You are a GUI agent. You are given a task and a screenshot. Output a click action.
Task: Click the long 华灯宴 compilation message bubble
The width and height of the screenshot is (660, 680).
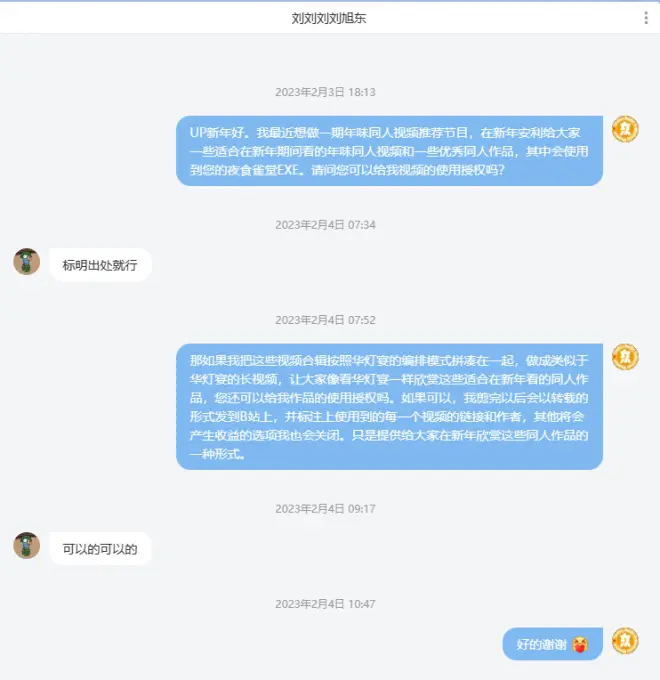[389, 407]
